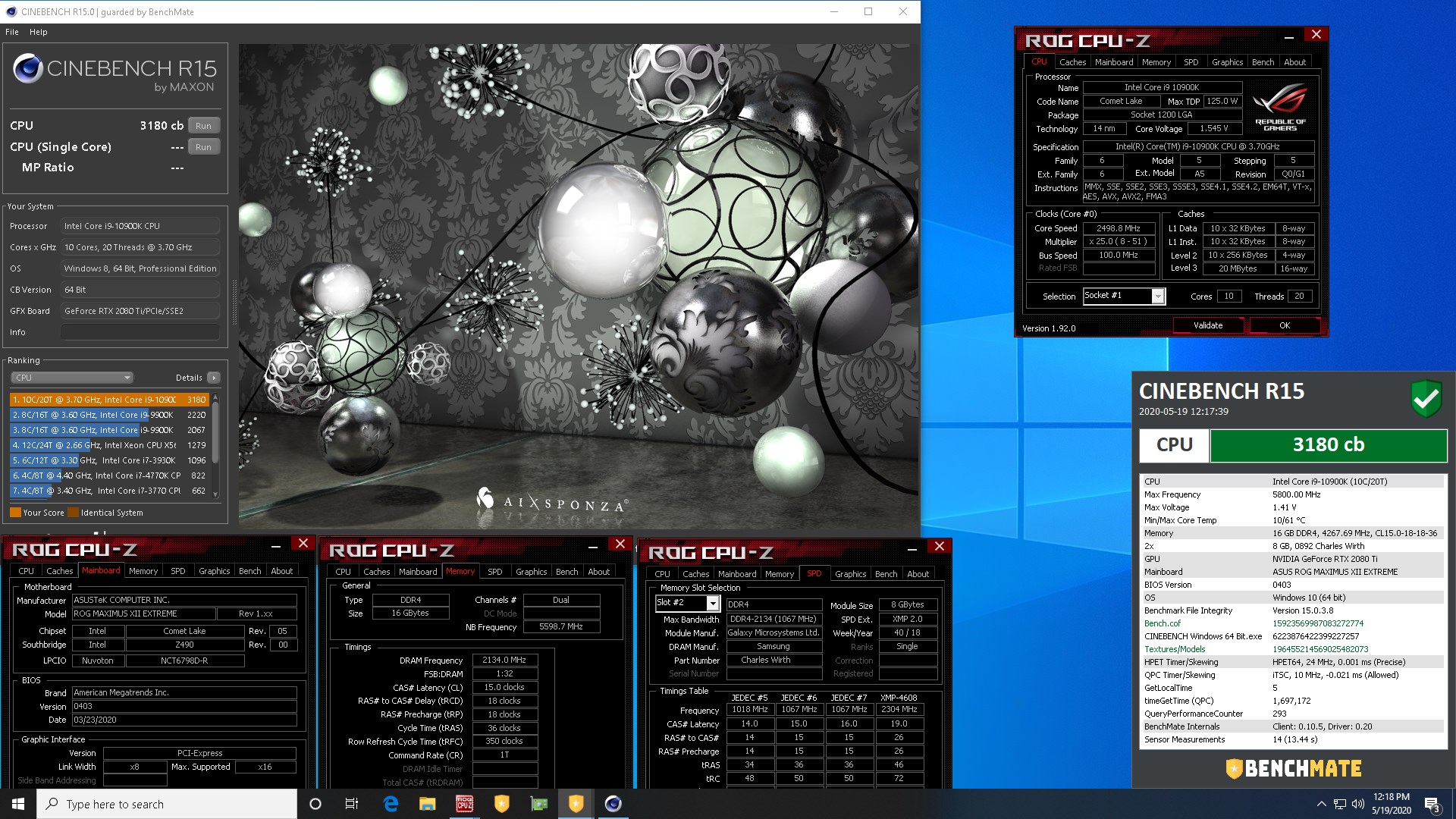The width and height of the screenshot is (1456, 819).
Task: Minimize the Mainboard CPU-Z window
Action: click(276, 545)
